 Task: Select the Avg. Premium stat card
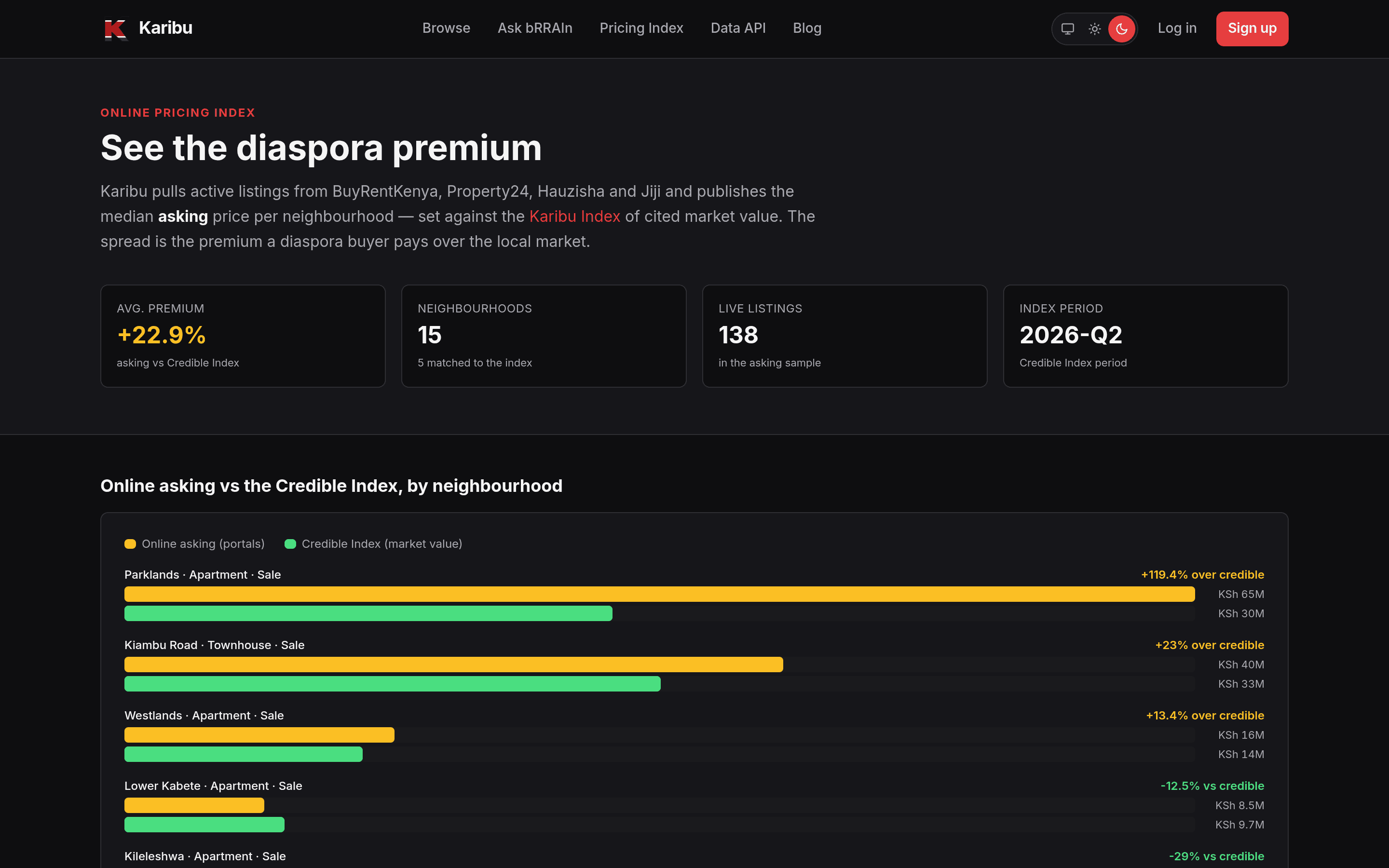[243, 336]
